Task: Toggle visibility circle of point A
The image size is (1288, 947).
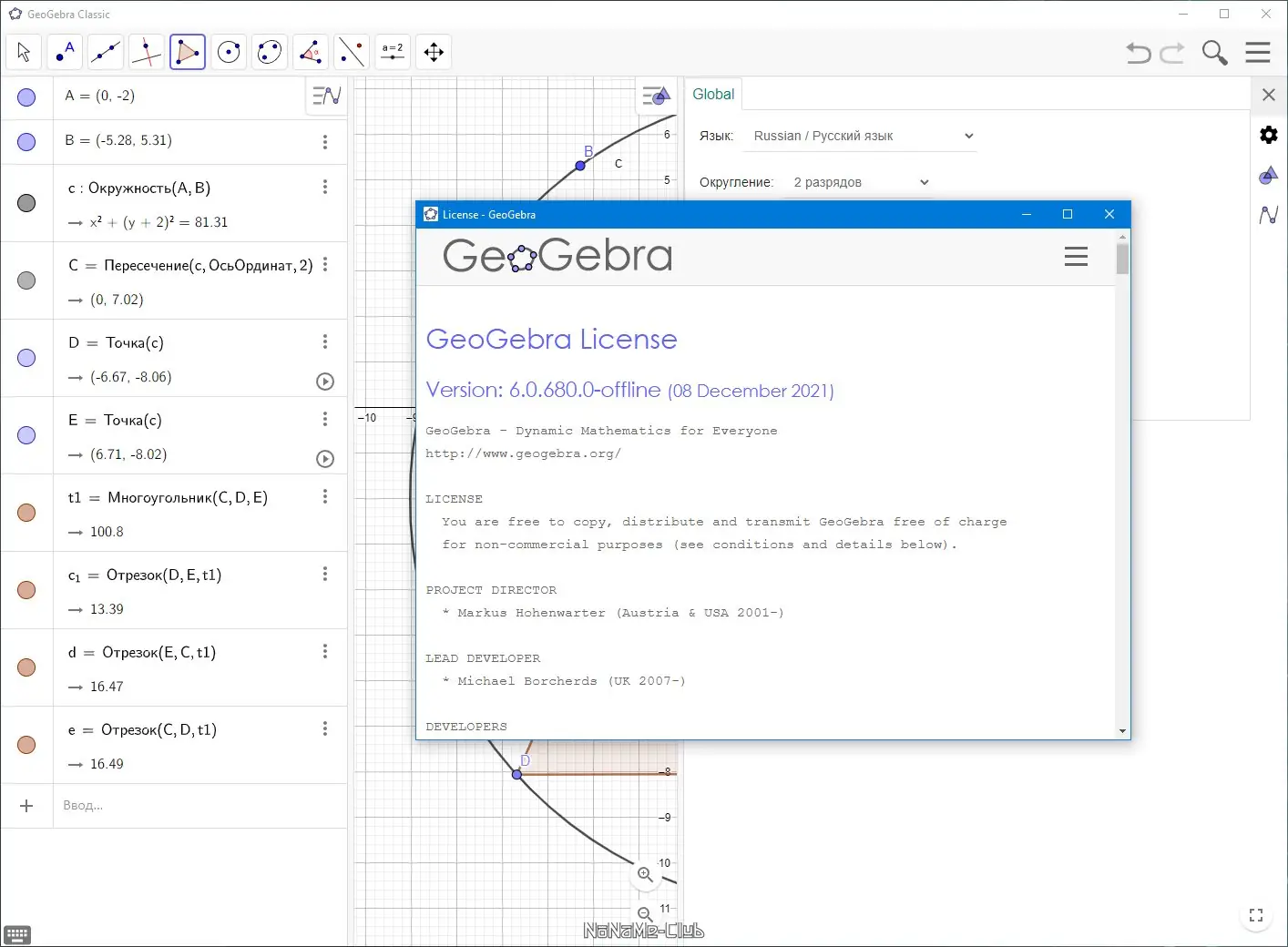Action: [x=26, y=97]
